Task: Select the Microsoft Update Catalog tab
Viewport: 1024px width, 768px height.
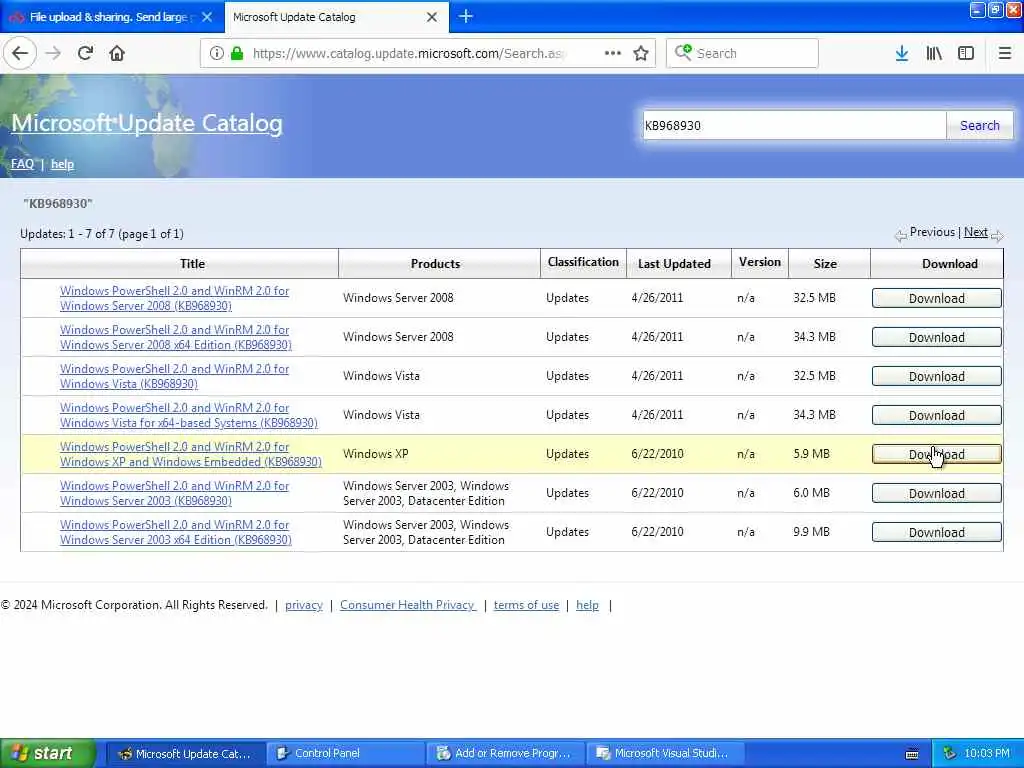Action: 336,17
